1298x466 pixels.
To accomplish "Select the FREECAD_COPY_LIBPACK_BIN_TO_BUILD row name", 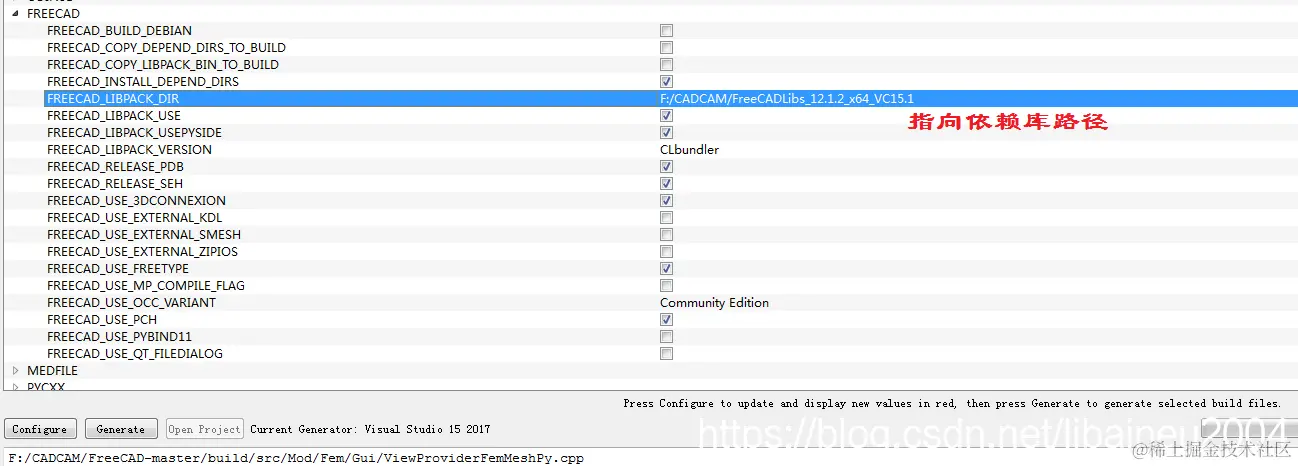I will pyautogui.click(x=163, y=65).
